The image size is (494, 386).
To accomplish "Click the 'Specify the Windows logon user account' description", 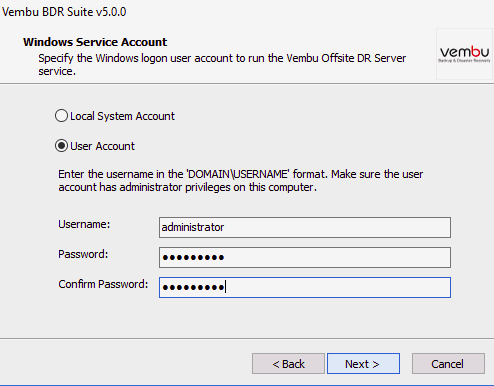I will pos(222,65).
